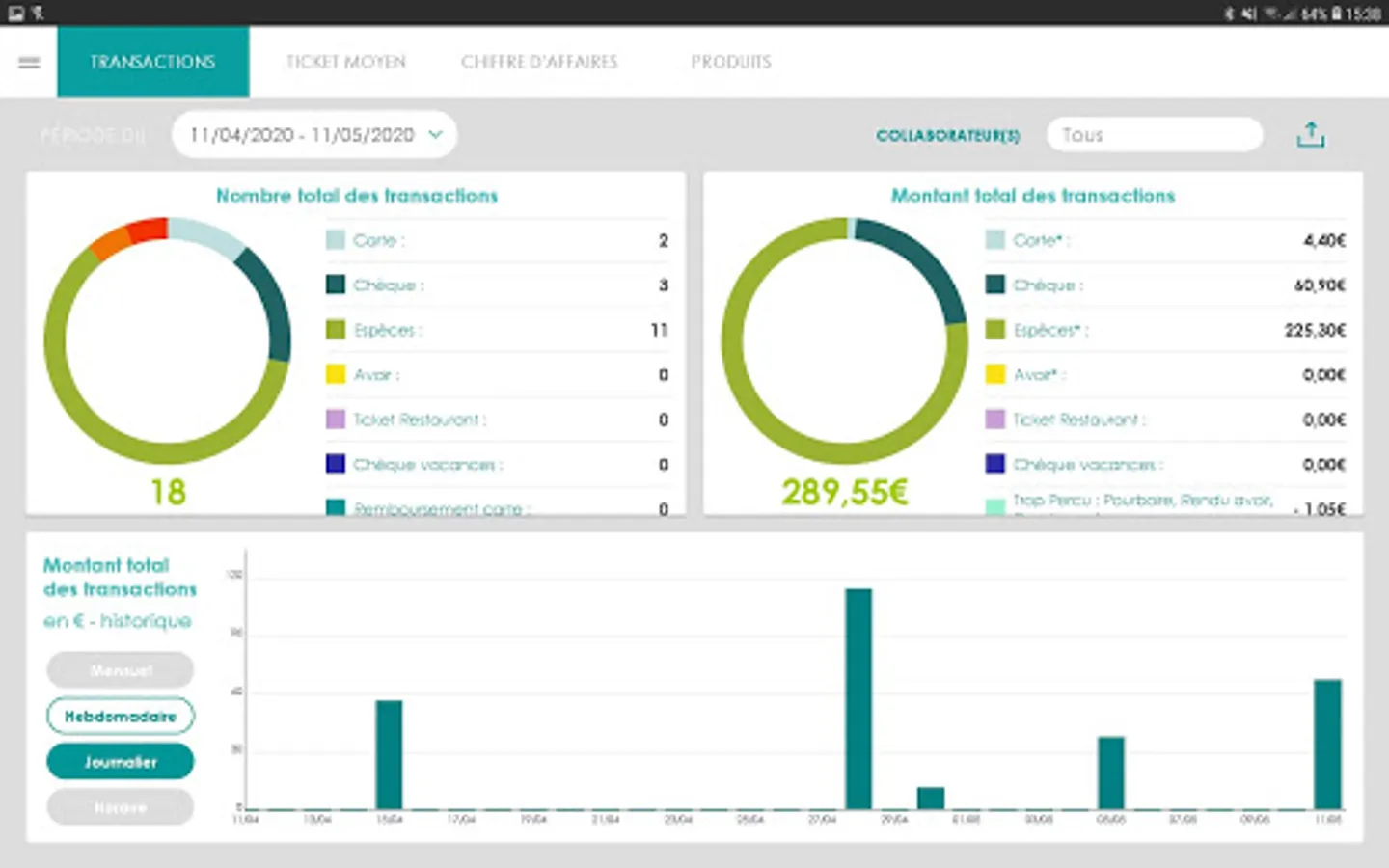Click the red segment of transactions count donut
The image size is (1389, 868).
(x=148, y=231)
